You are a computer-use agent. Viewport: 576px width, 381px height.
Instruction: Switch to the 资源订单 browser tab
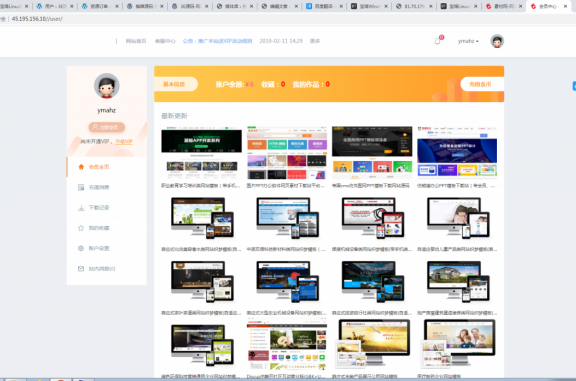(x=100, y=6)
